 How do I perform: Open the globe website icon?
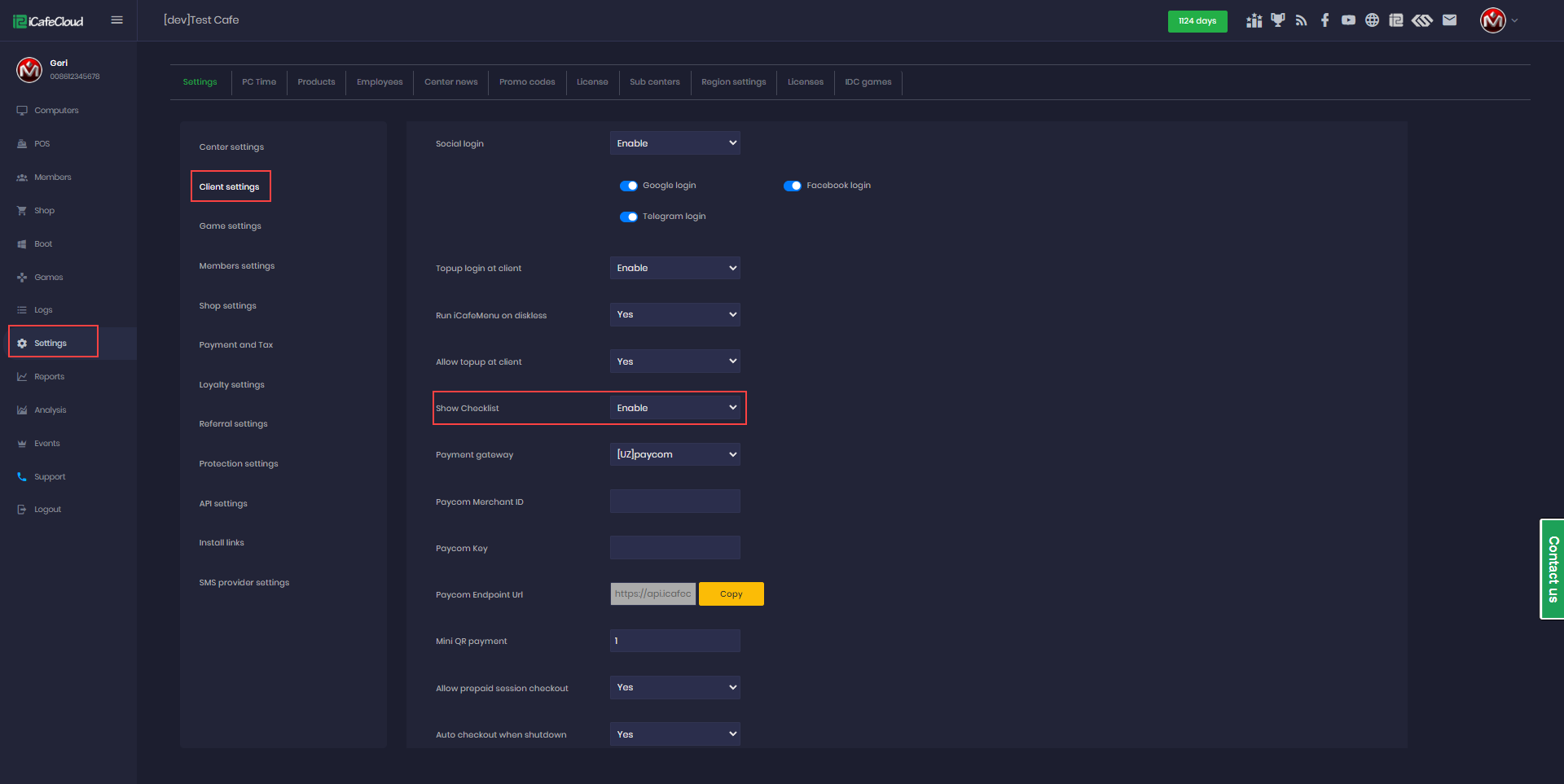coord(1372,20)
